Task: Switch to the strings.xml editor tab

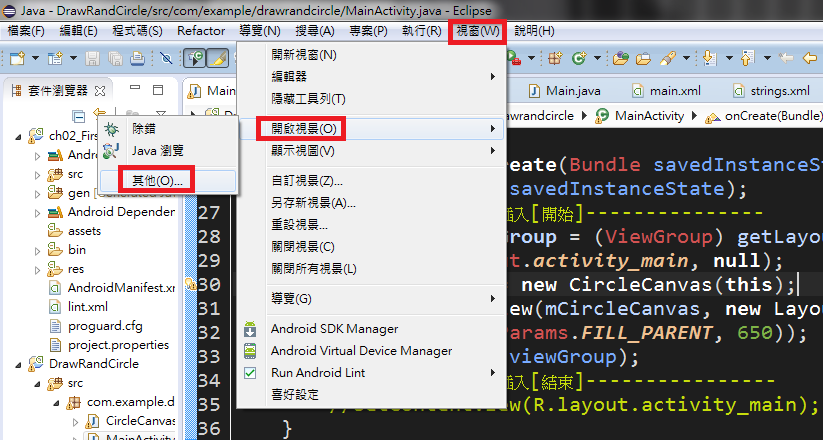Action: tap(772, 91)
